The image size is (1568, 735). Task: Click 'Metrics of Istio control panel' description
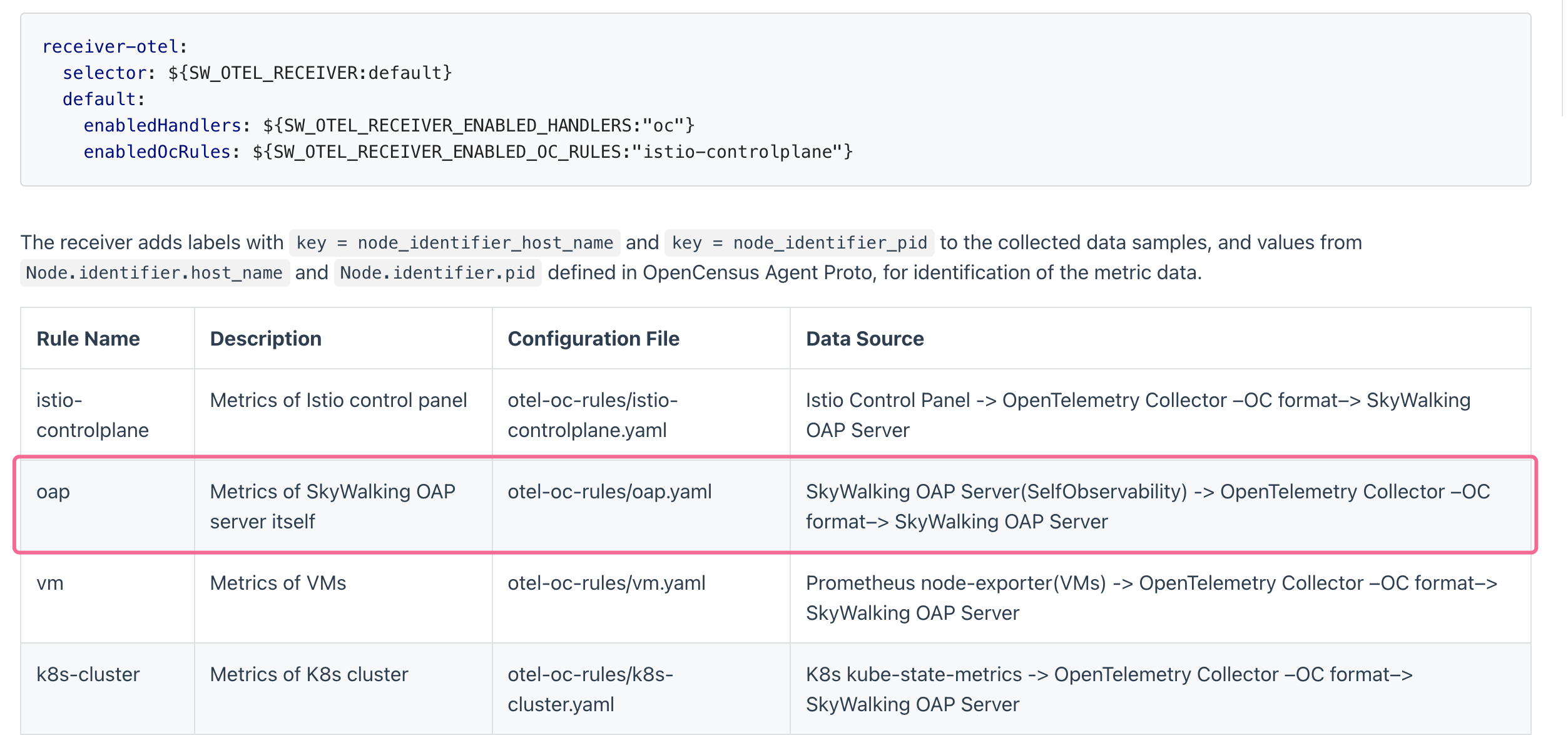pyautogui.click(x=338, y=400)
